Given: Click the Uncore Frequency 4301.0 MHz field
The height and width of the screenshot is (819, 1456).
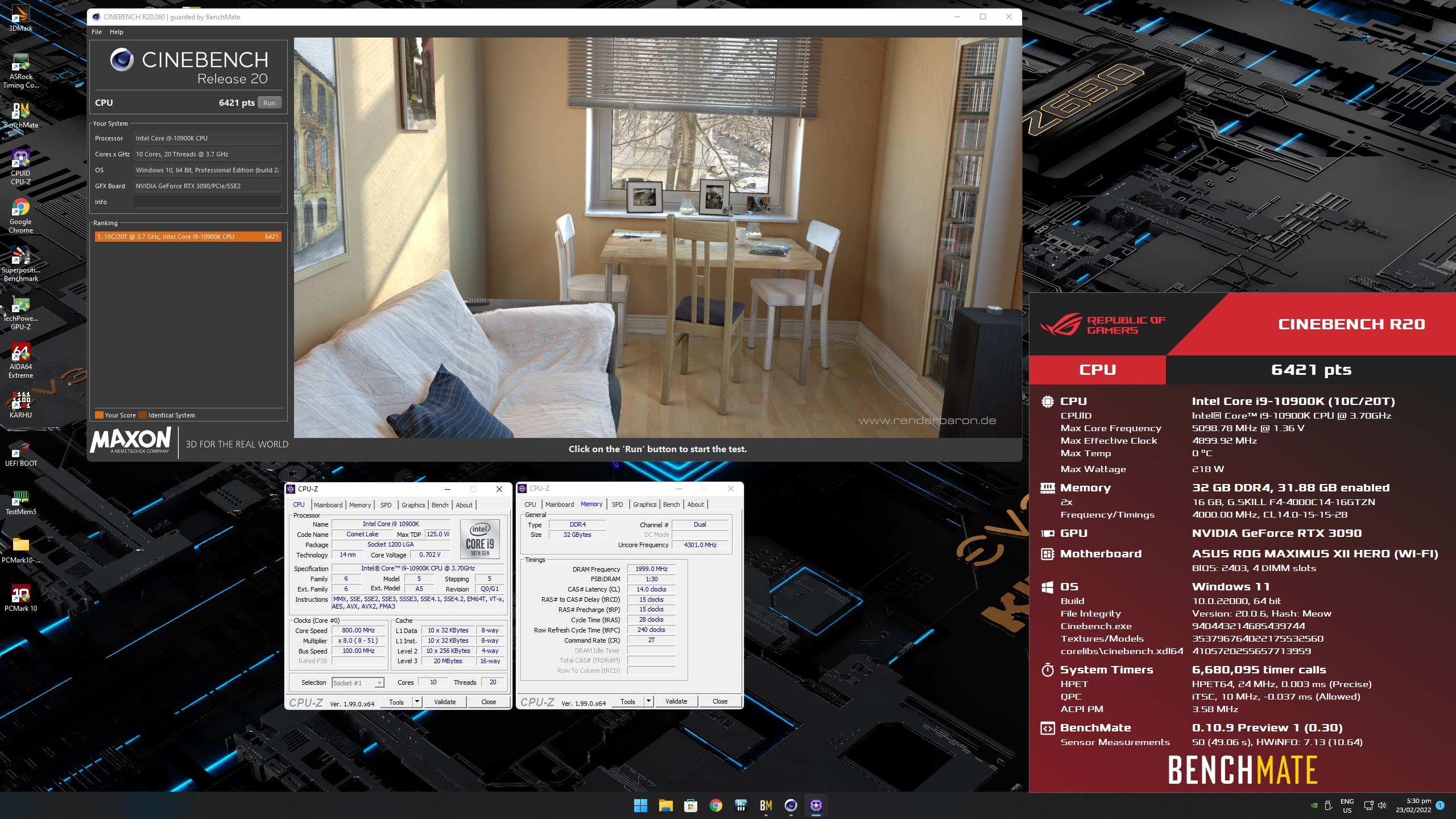Looking at the screenshot, I should coord(700,545).
